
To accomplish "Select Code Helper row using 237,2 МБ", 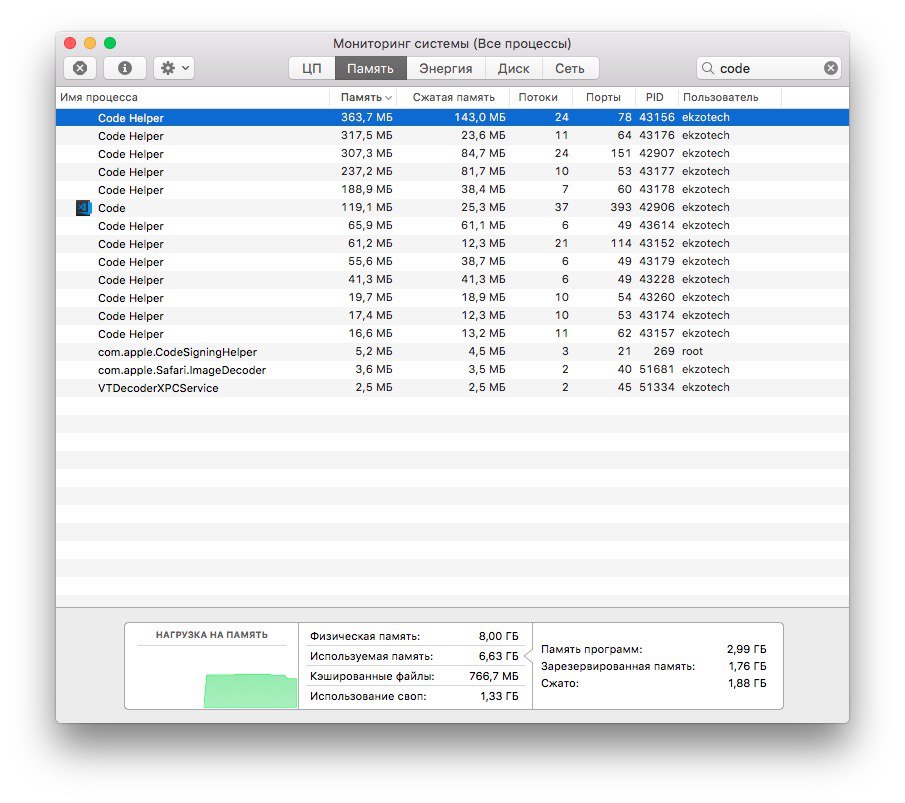I will (x=452, y=171).
